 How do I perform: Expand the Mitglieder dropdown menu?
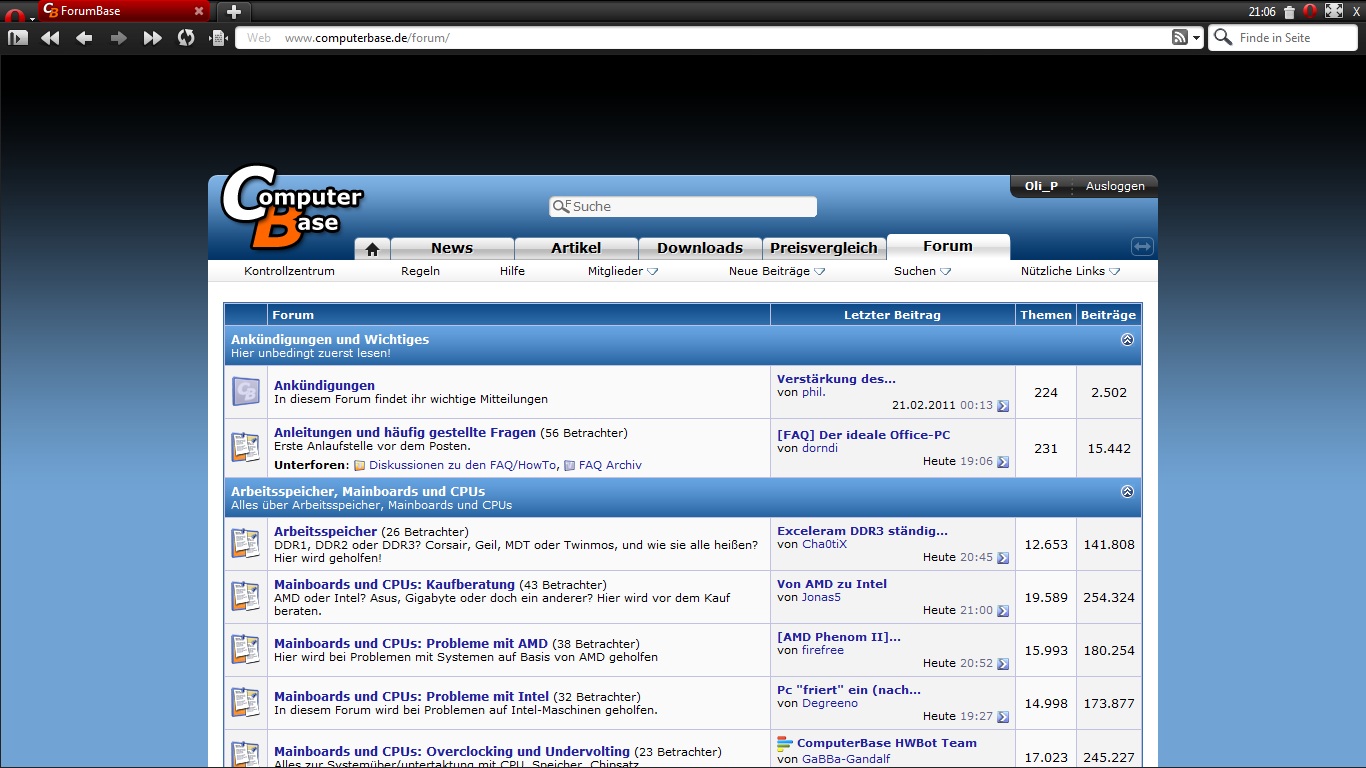coord(623,271)
